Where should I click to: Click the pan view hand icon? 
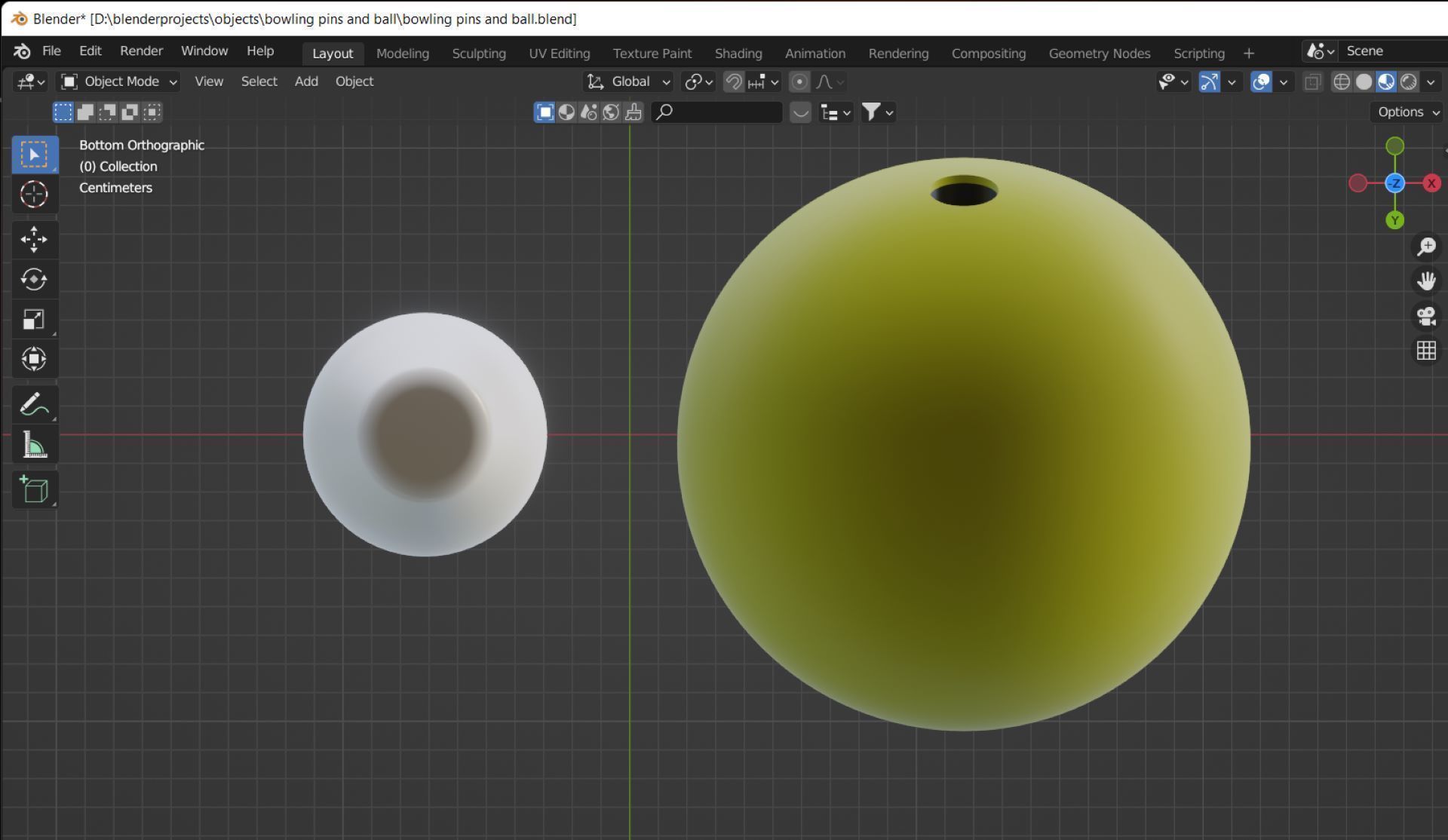[1426, 281]
